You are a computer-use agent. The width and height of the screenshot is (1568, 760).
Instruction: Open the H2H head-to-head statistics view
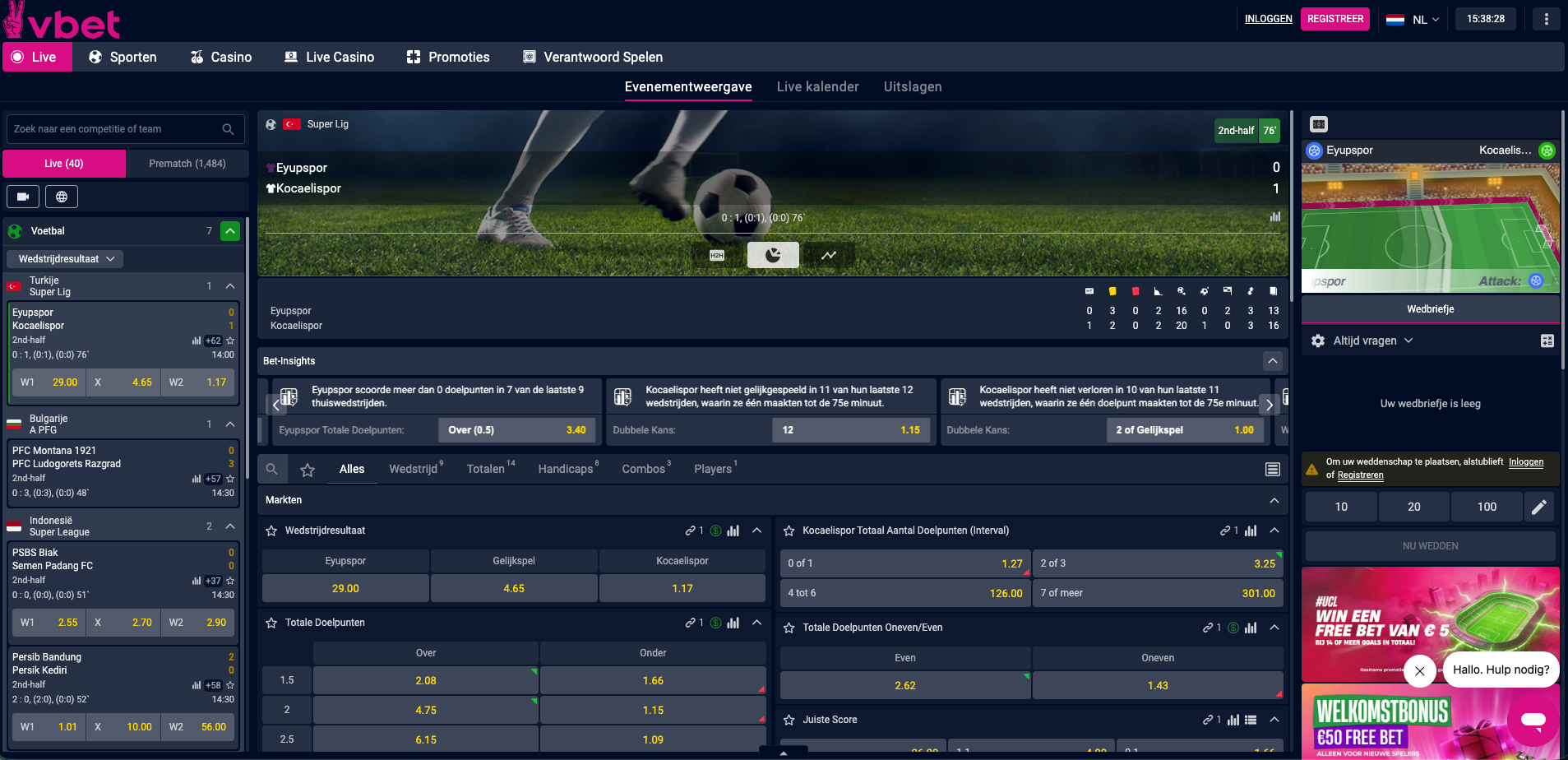point(716,255)
